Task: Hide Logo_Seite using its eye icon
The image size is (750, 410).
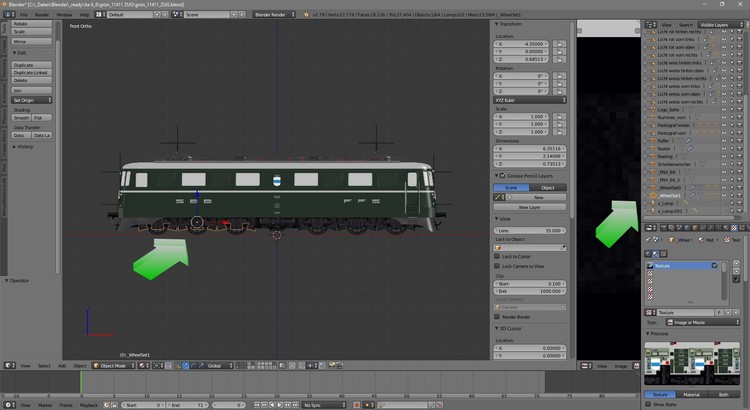Action: (724, 110)
